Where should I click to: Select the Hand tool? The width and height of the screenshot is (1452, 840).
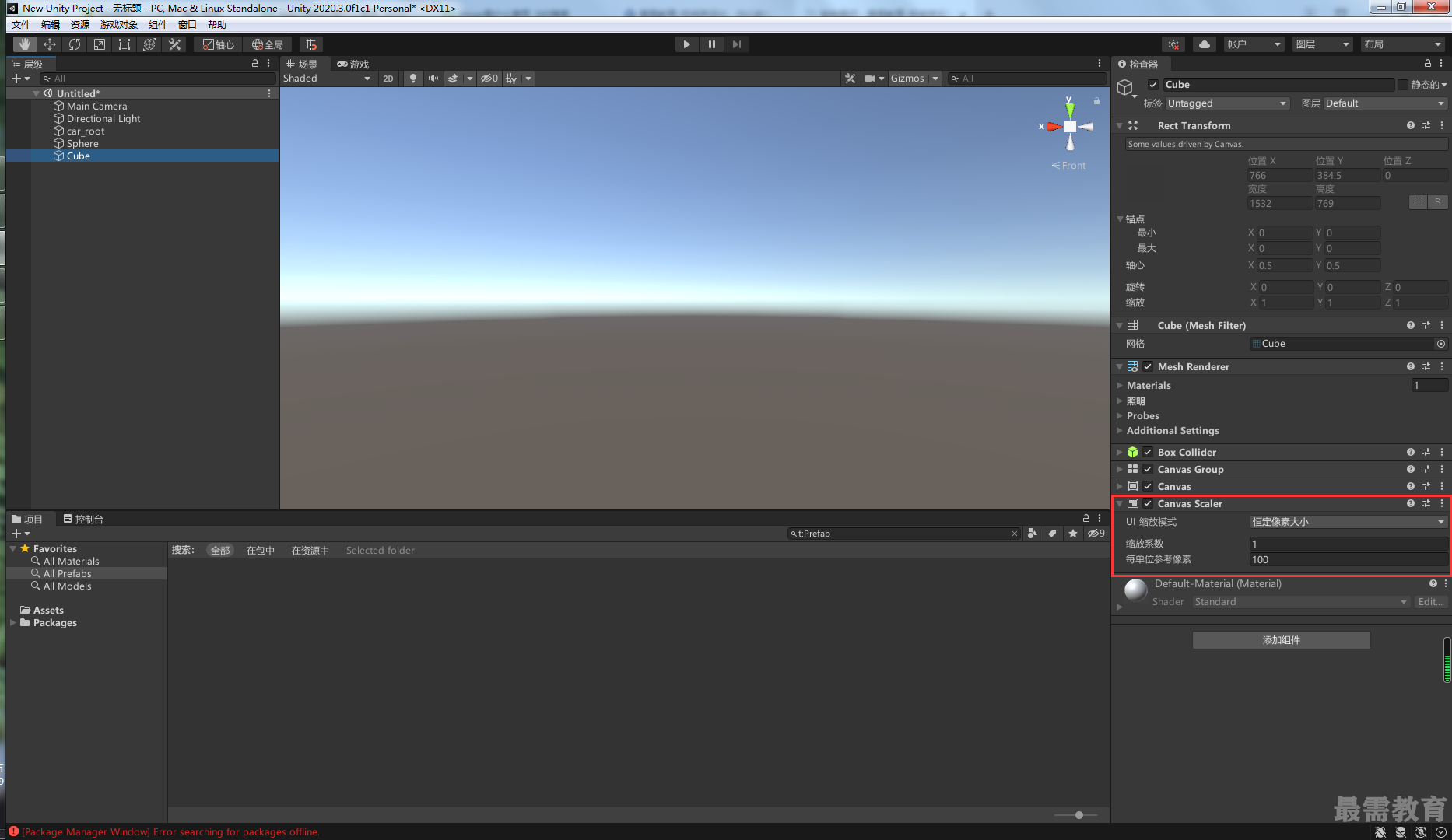click(x=25, y=44)
